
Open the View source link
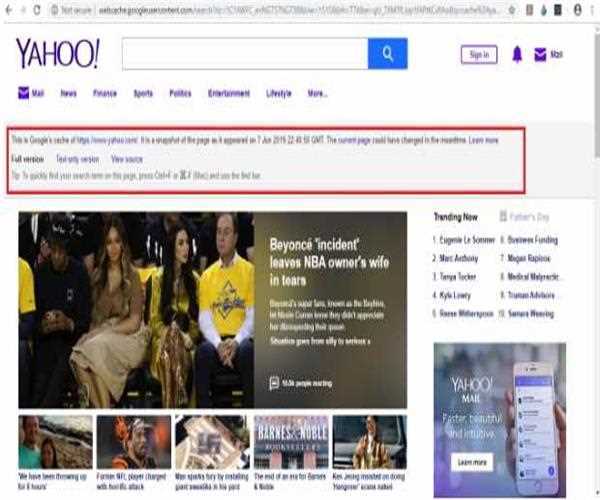pyautogui.click(x=126, y=159)
